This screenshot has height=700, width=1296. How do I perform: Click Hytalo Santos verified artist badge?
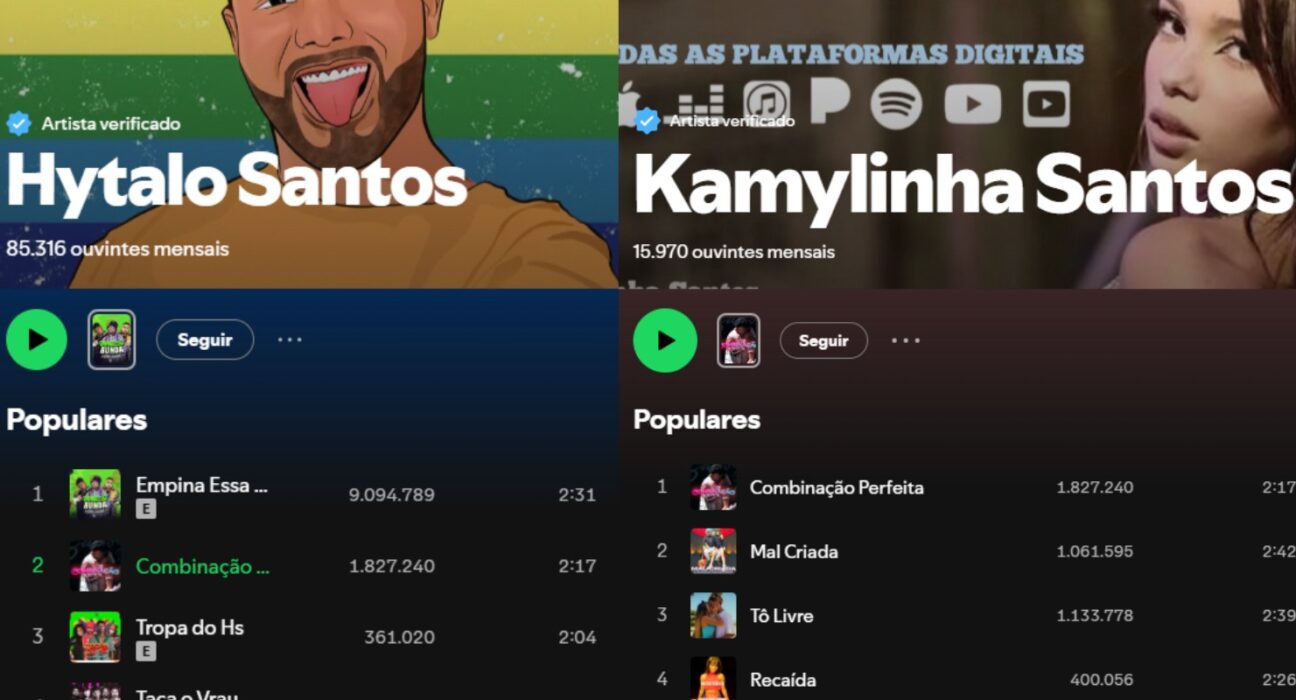[x=19, y=124]
